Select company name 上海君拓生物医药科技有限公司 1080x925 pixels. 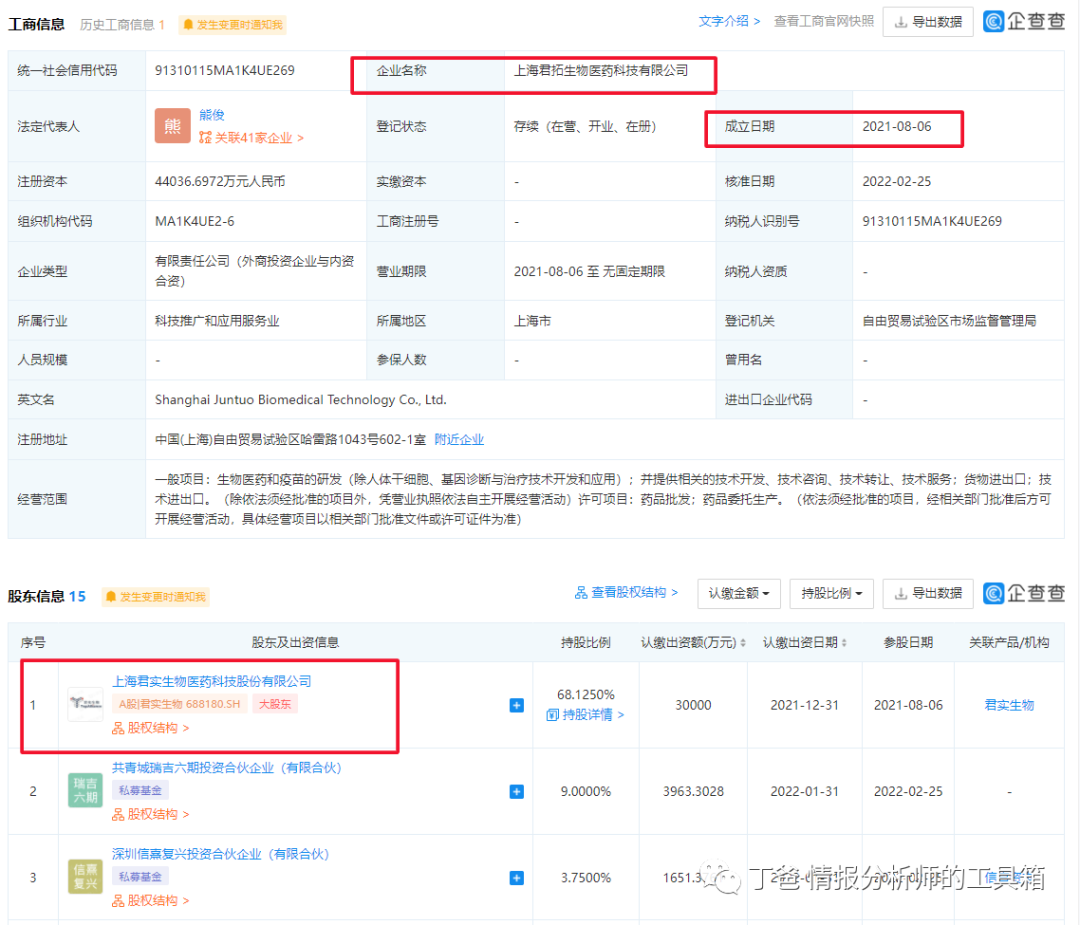click(601, 70)
